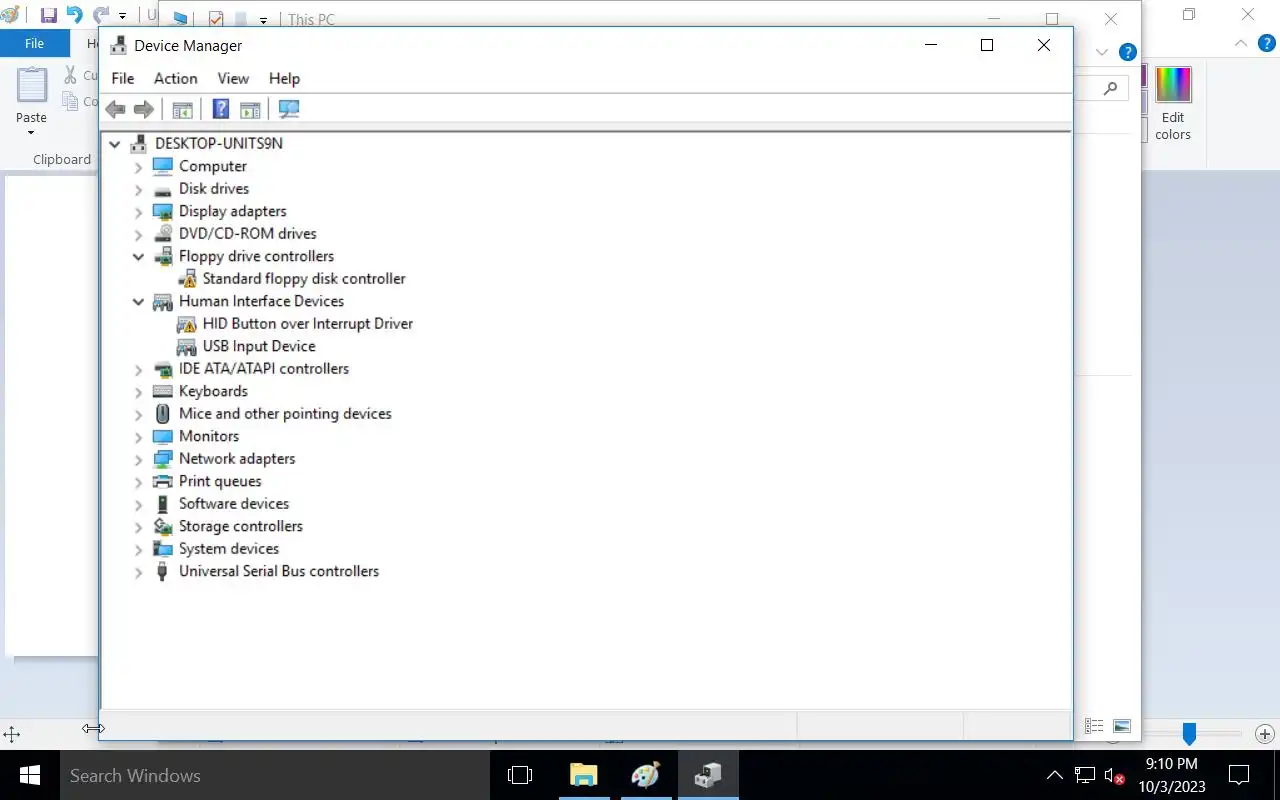
Task: Click the HID Button over Interrupt Driver icon
Action: (x=187, y=324)
